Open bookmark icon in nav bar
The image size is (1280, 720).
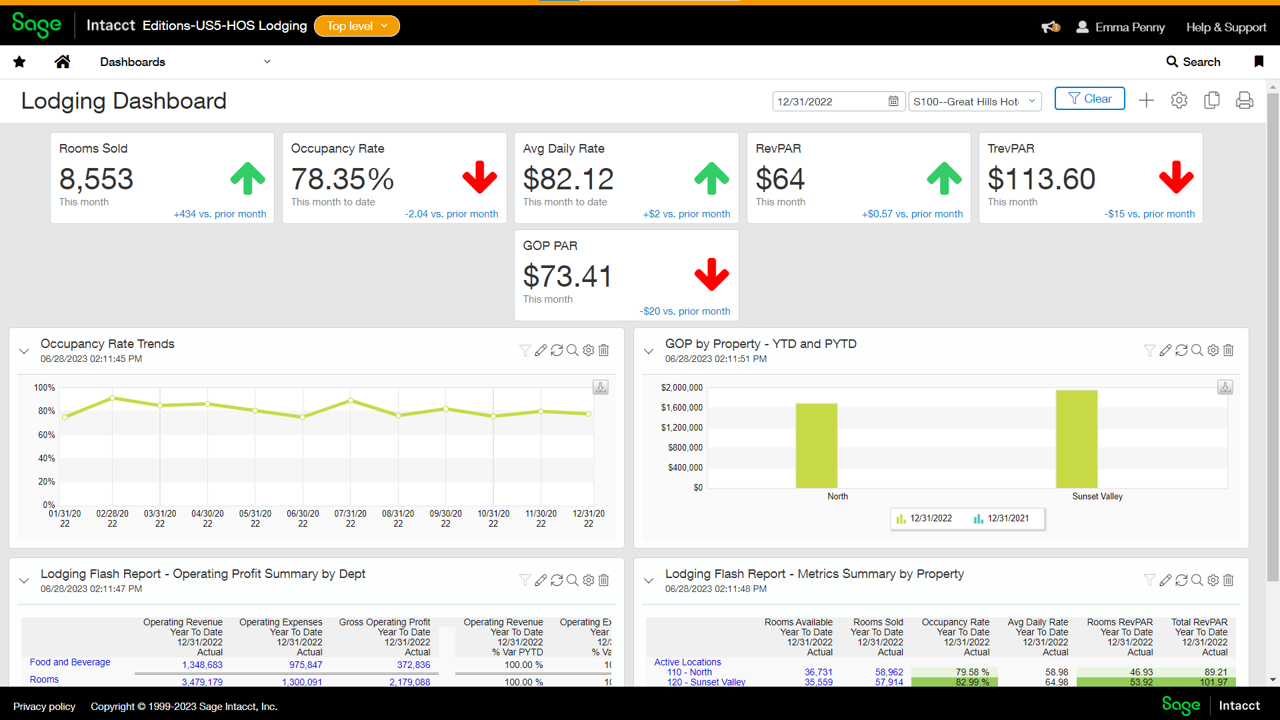pos(1258,62)
